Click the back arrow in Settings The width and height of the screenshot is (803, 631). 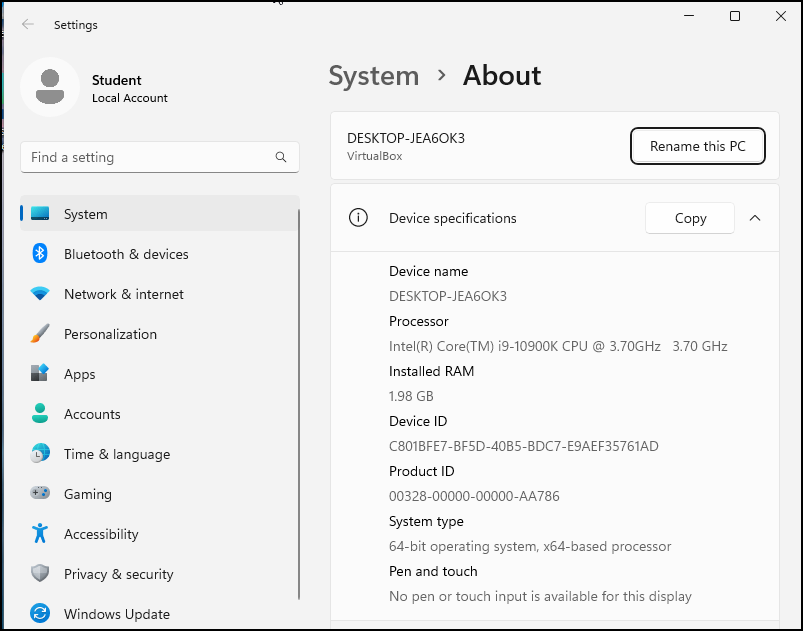coord(28,24)
